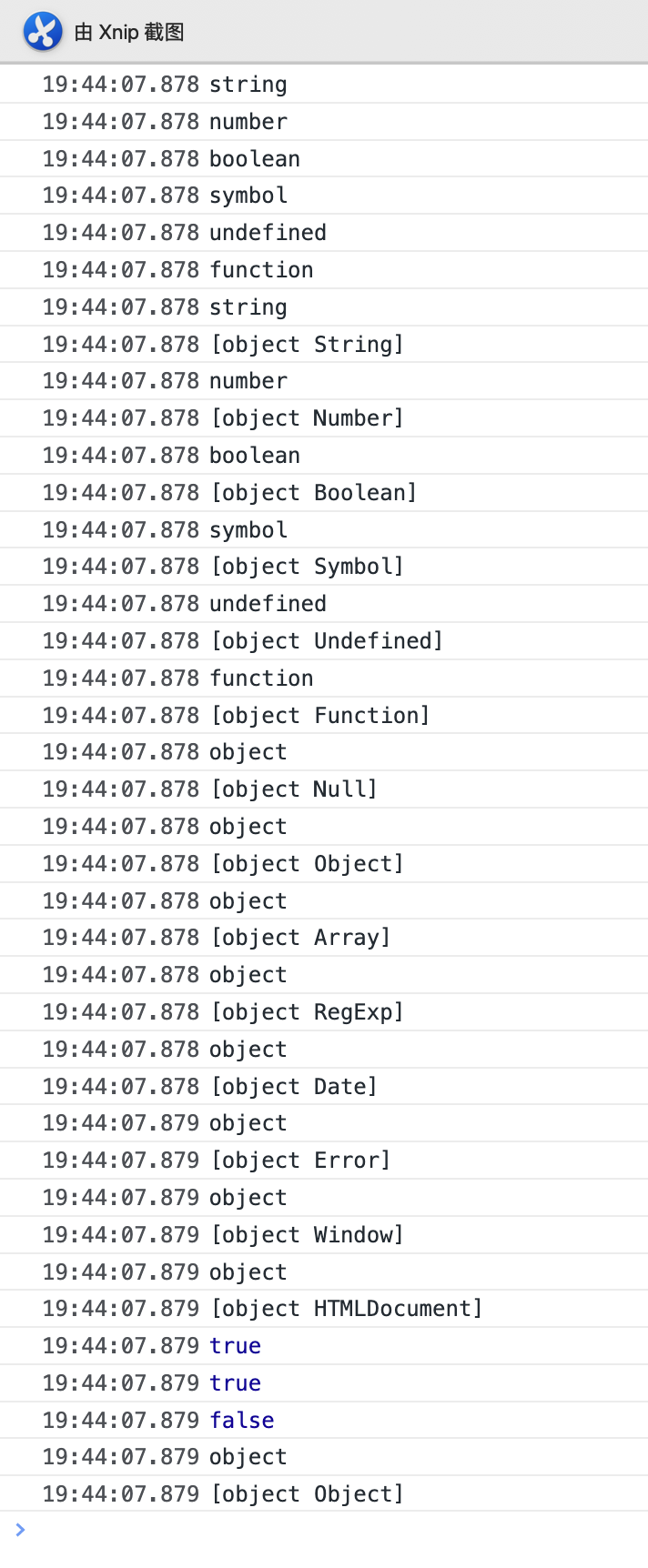Click the "[object Date]" log output
The width and height of the screenshot is (648, 1568).
click(293, 1087)
